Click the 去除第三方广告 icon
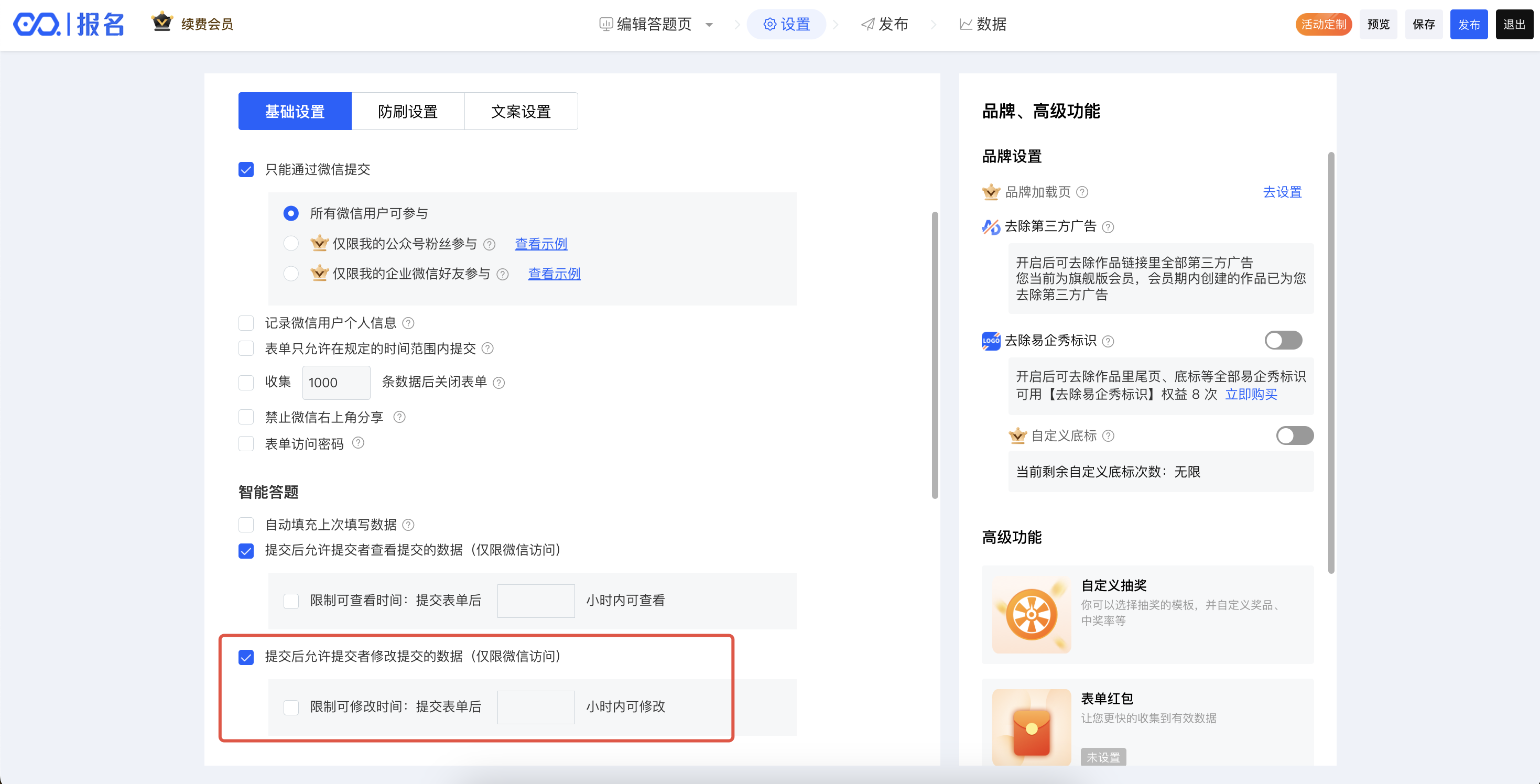 (x=991, y=227)
